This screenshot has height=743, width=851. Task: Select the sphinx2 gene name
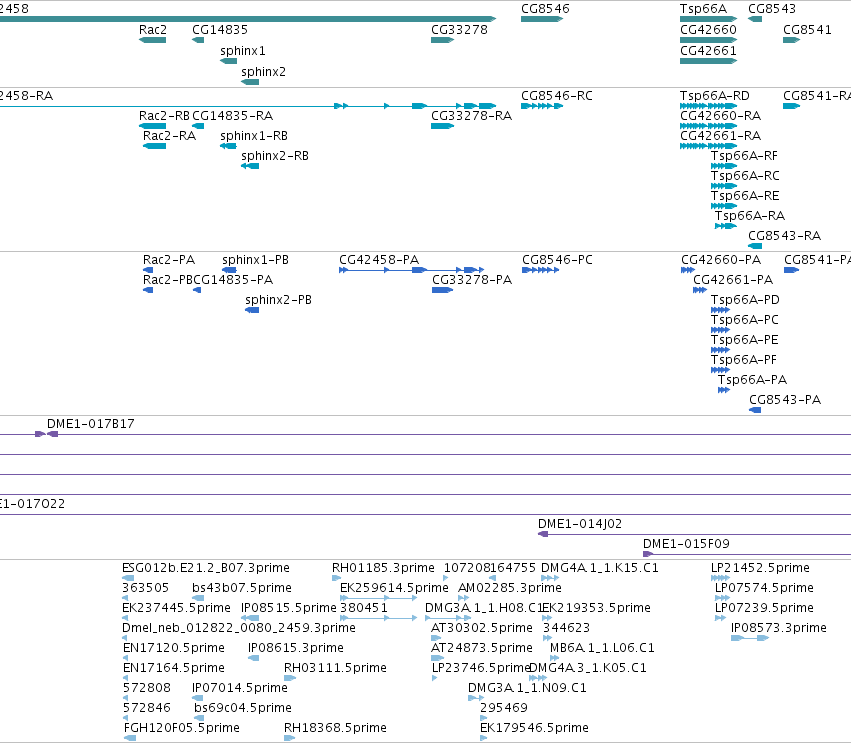point(263,72)
